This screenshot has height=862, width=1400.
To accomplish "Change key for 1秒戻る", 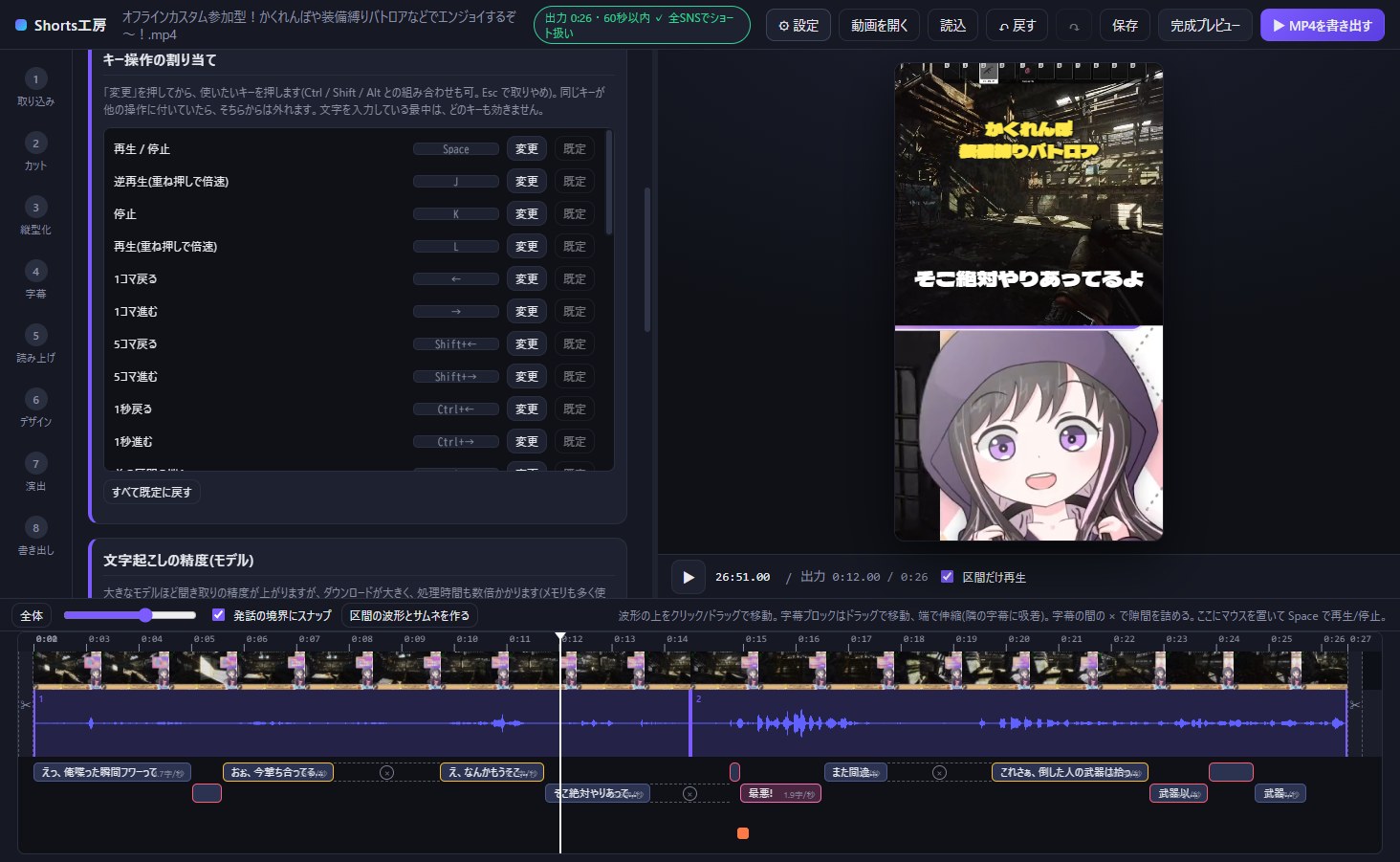I will [526, 409].
